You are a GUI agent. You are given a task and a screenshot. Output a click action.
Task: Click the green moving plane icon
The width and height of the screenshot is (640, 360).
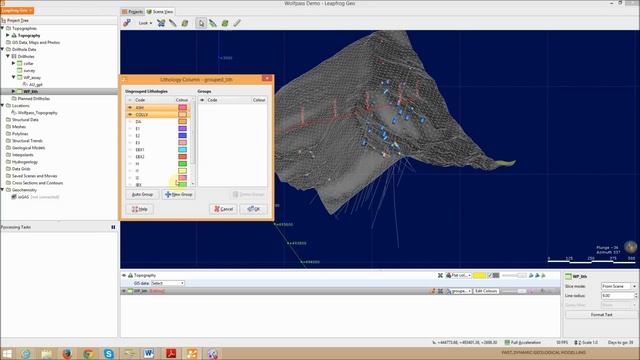click(x=225, y=23)
